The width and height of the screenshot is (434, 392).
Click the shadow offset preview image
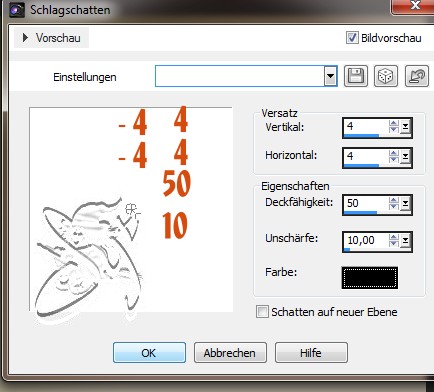click(x=131, y=210)
